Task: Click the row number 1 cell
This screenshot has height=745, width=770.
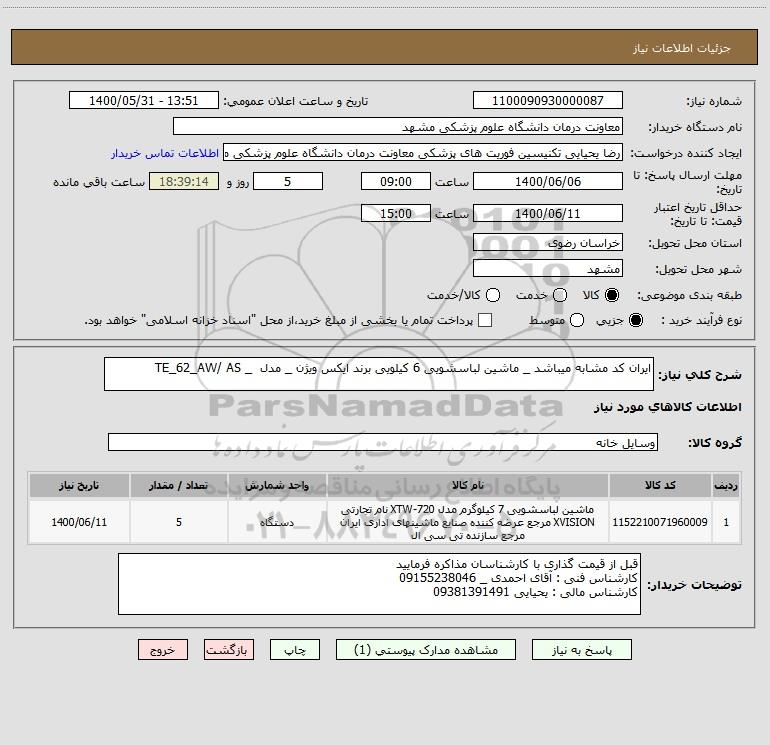Action: click(x=726, y=522)
